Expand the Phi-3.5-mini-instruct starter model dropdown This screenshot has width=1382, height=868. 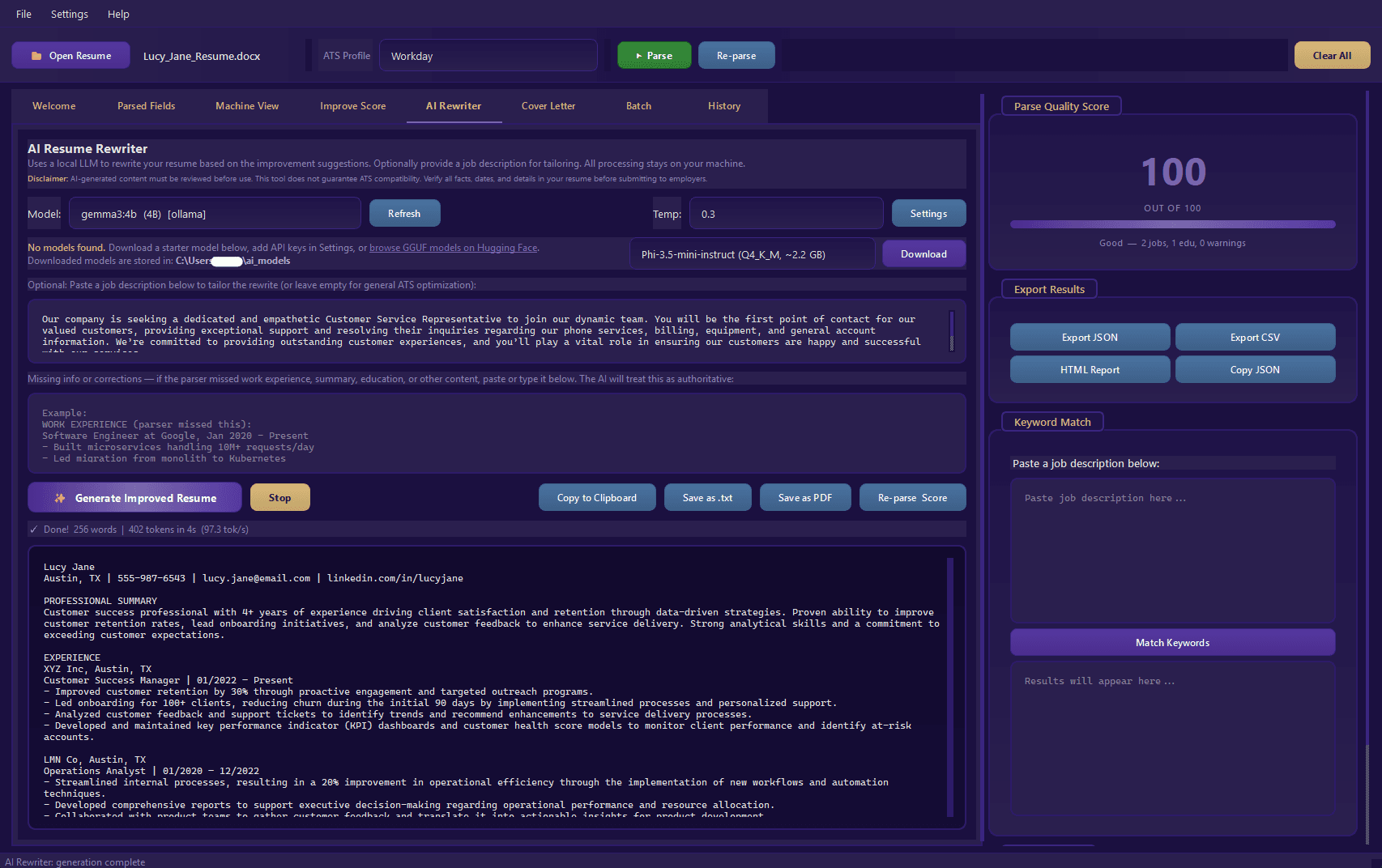pyautogui.click(x=753, y=254)
